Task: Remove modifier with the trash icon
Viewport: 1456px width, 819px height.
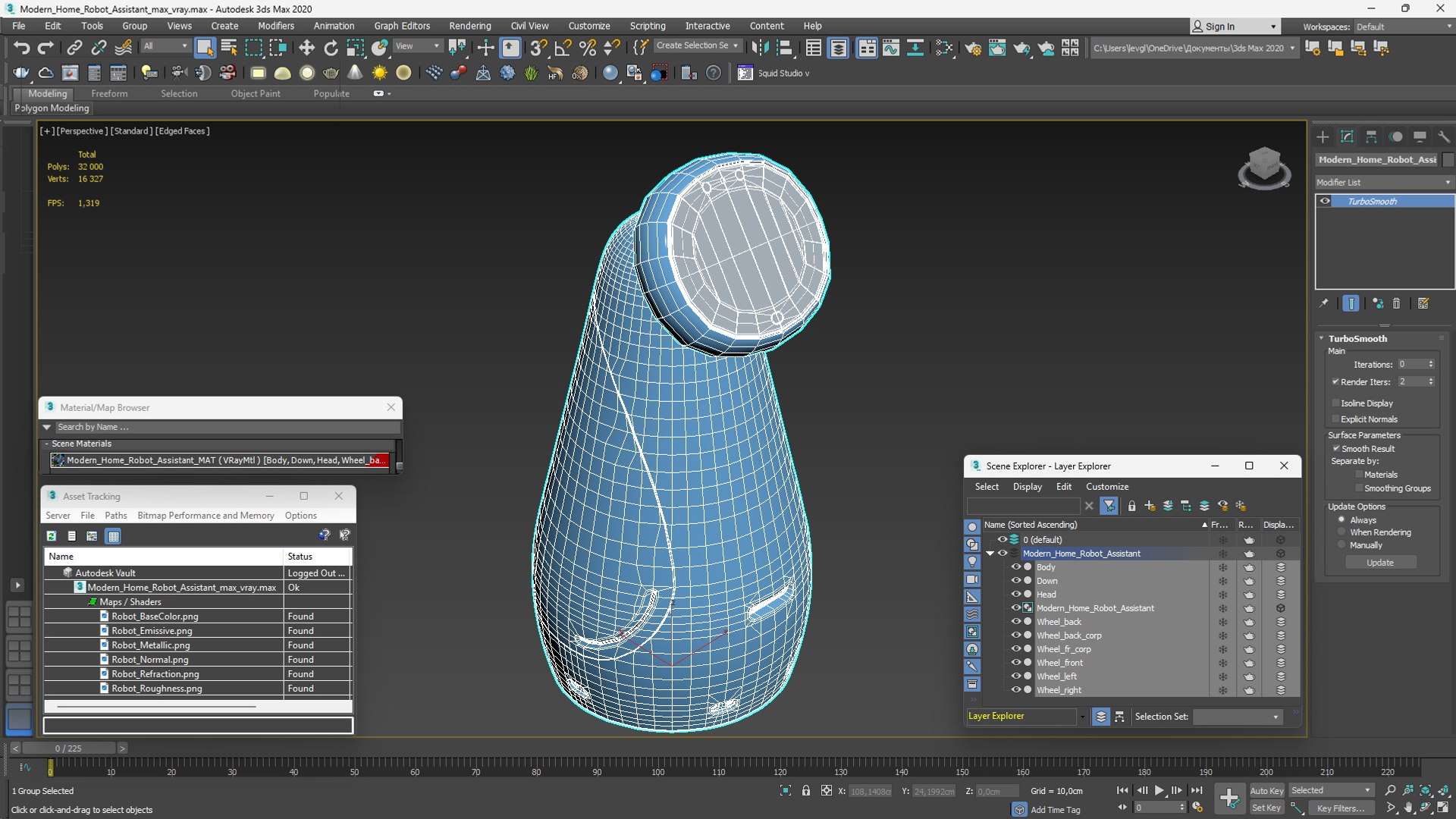Action: 1396,303
